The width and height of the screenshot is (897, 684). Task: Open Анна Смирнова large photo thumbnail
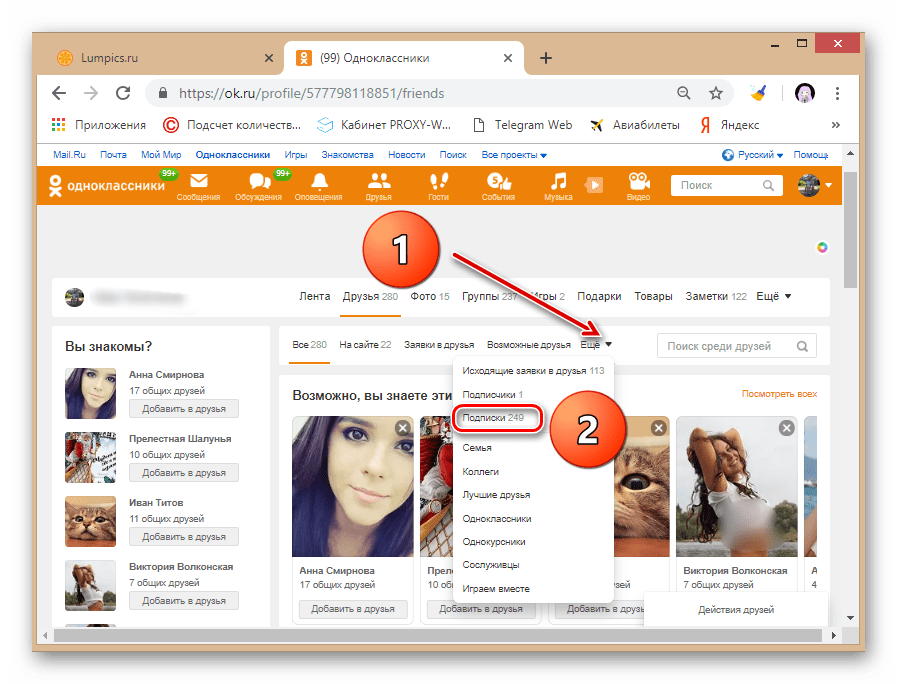(x=353, y=487)
